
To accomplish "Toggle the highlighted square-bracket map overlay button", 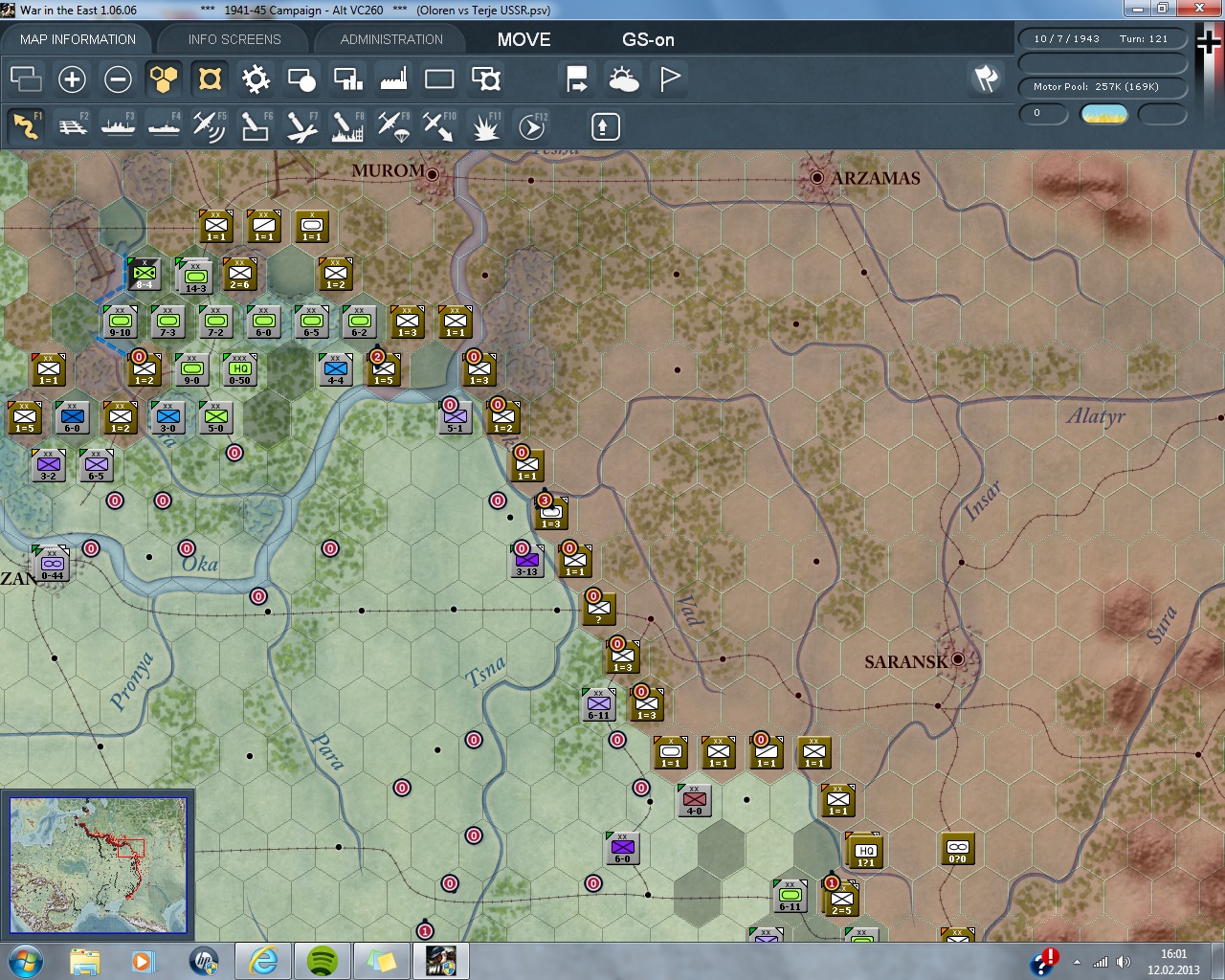I will coord(210,78).
